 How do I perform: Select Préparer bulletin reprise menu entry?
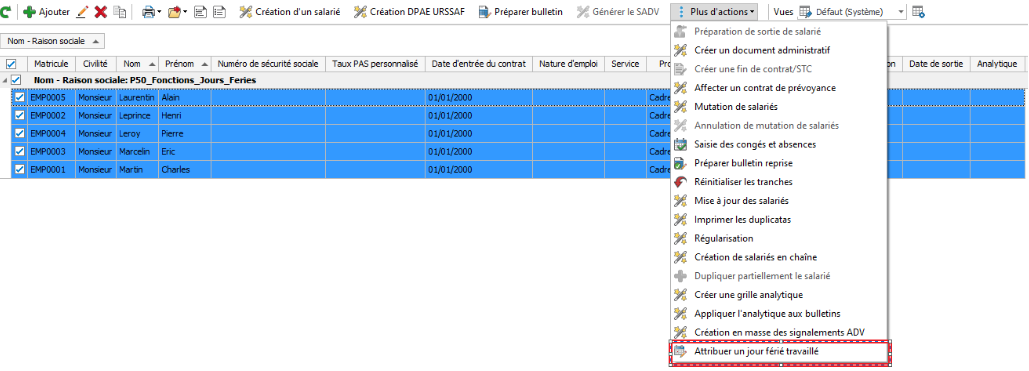coord(778,163)
